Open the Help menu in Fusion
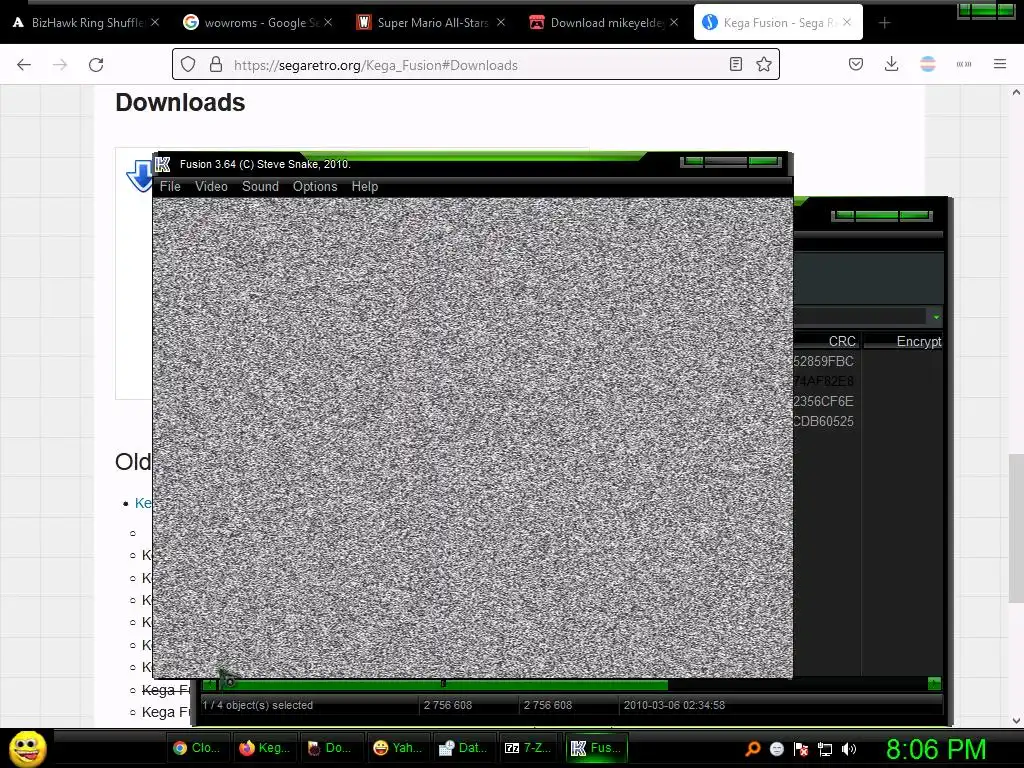1024x768 pixels. click(364, 187)
